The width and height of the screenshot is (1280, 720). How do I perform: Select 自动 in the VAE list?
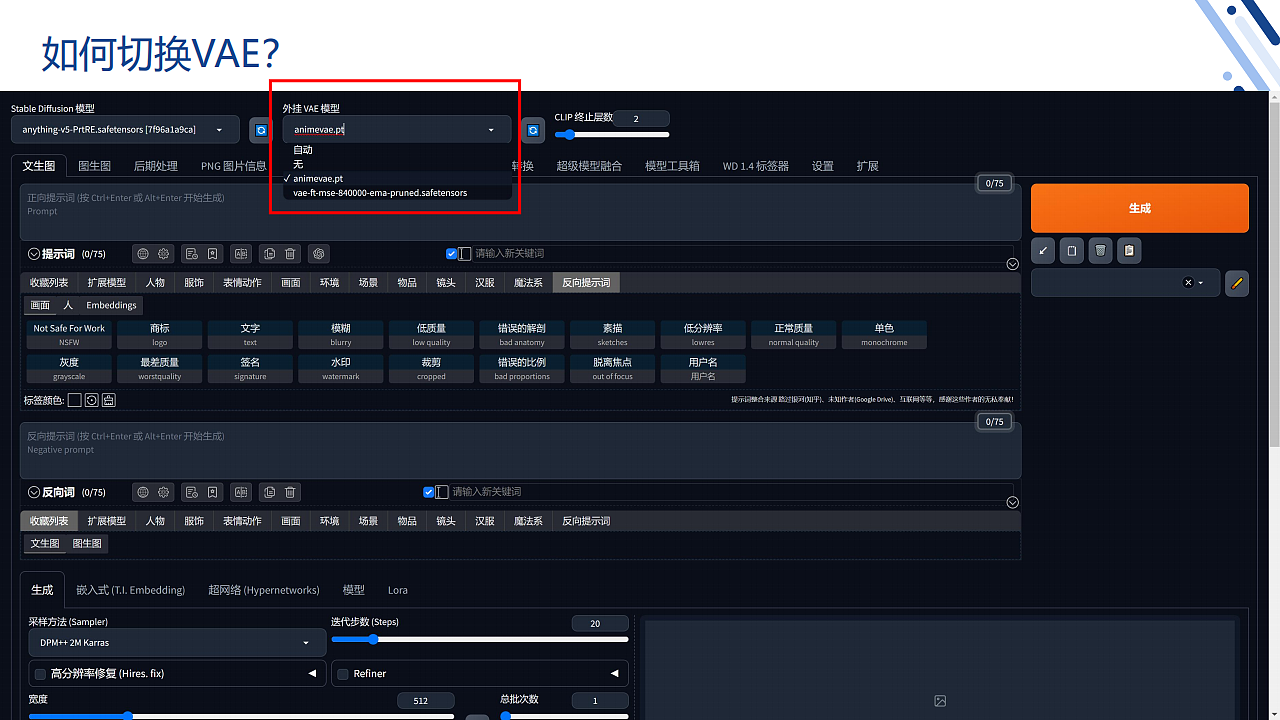(x=303, y=150)
